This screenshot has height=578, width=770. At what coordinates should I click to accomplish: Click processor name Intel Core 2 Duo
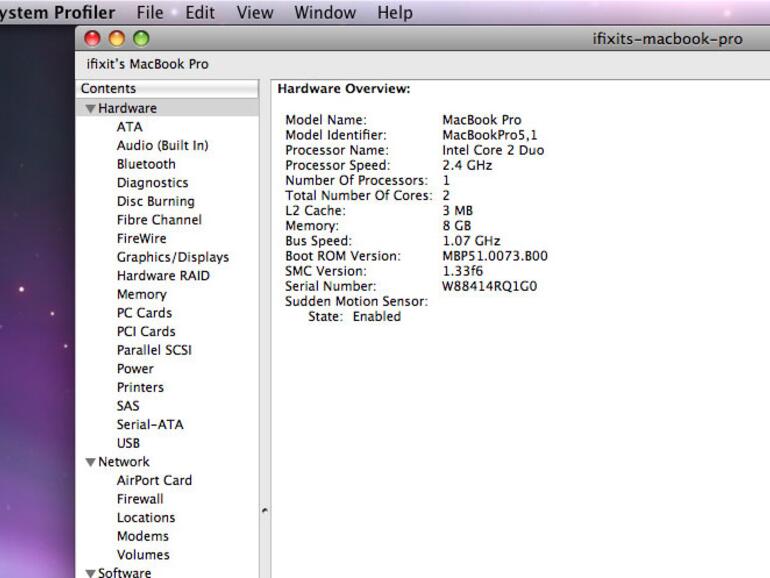493,151
